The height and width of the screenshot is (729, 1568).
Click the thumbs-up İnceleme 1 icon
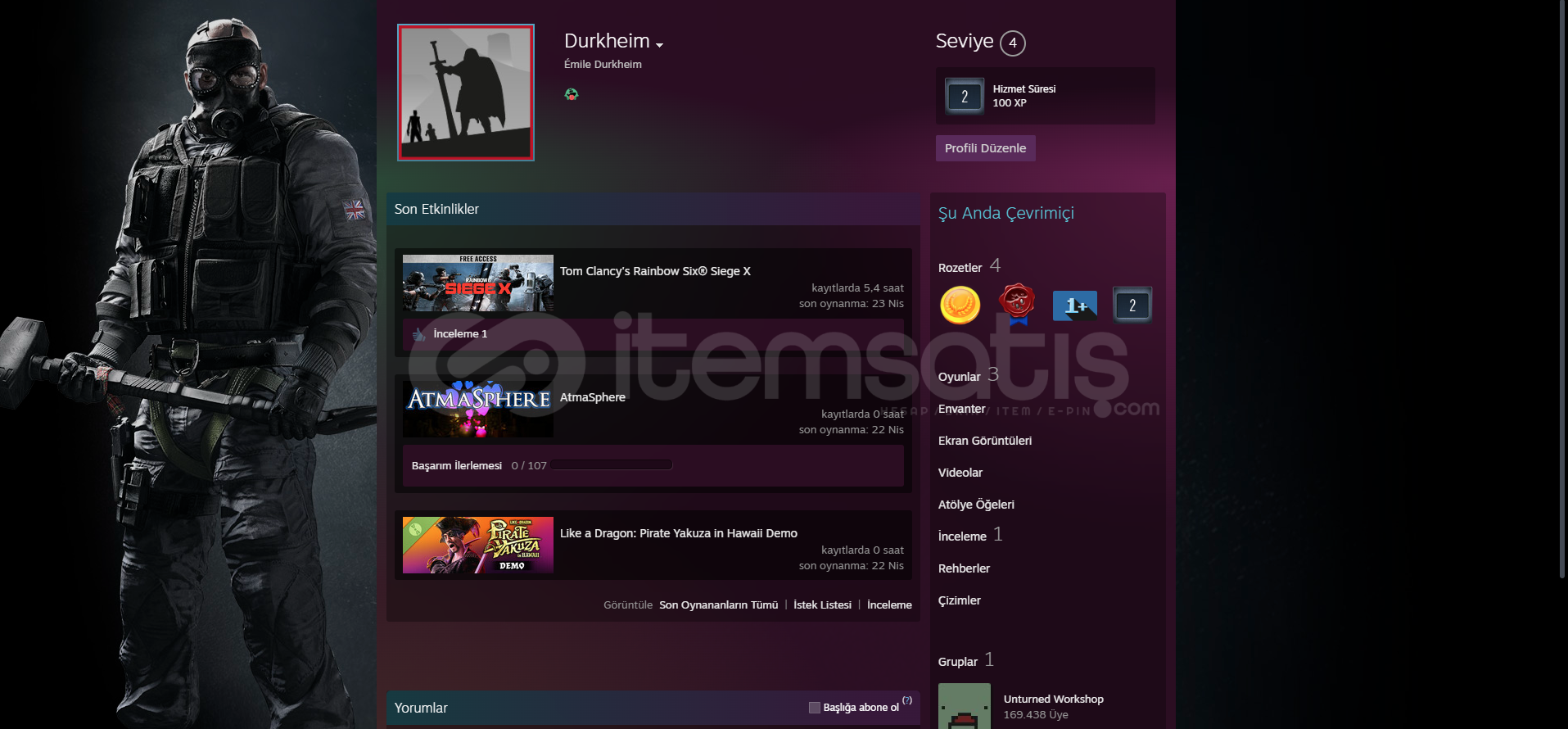click(419, 334)
